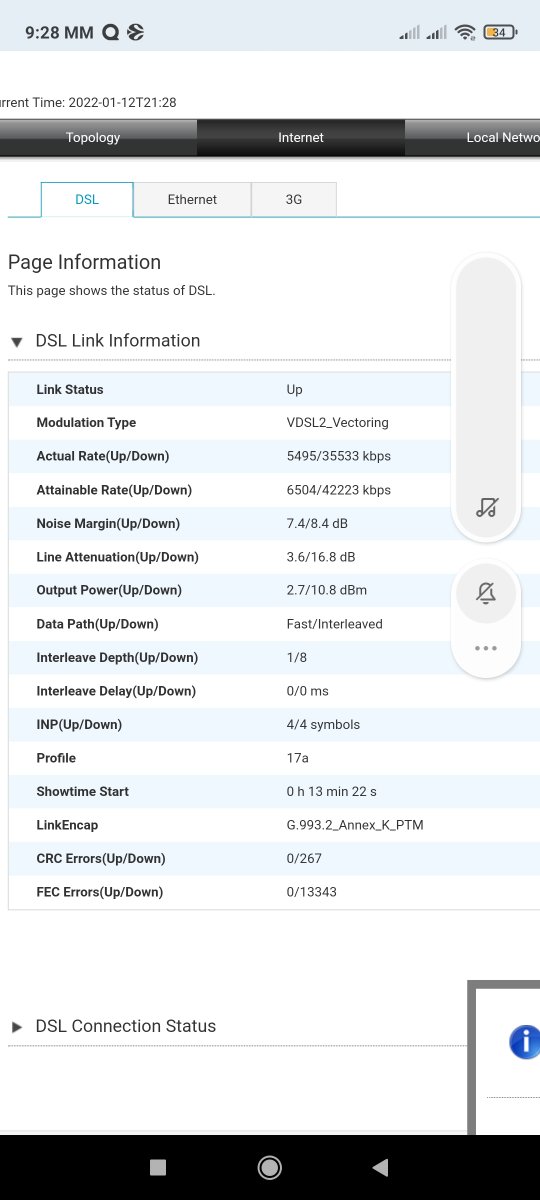Toggle the bell silent mode button

click(486, 593)
